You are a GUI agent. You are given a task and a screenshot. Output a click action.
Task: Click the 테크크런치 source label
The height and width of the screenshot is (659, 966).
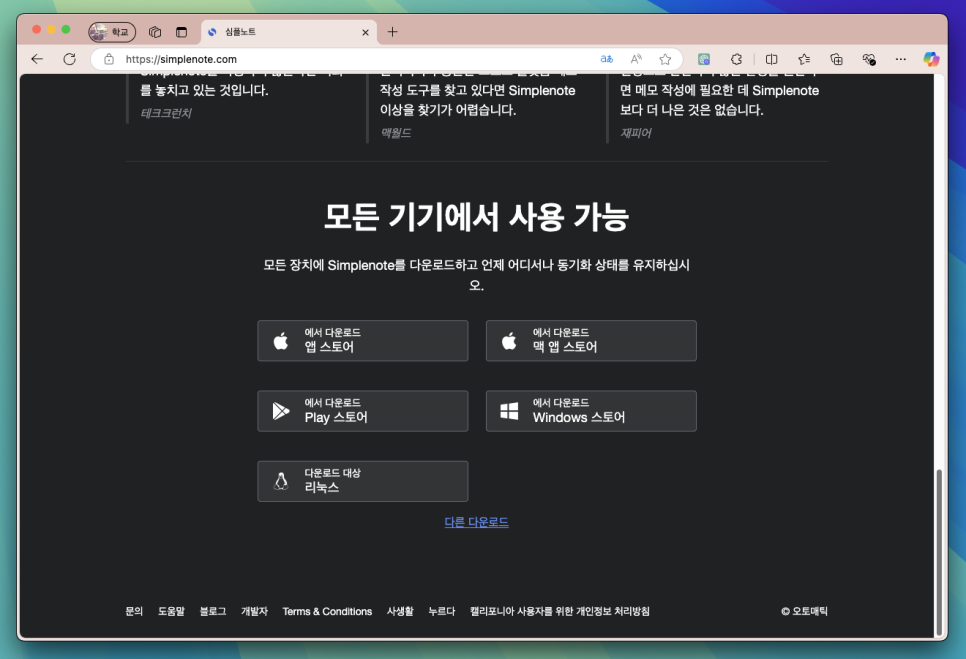166,113
